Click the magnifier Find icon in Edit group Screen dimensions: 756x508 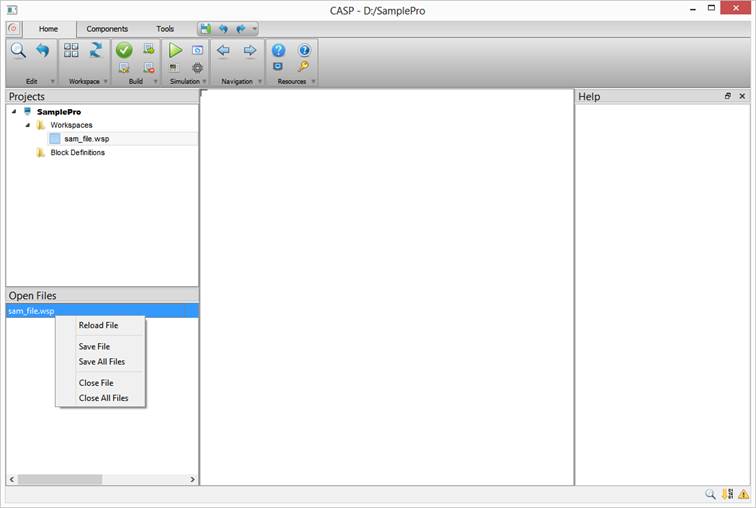[x=18, y=50]
